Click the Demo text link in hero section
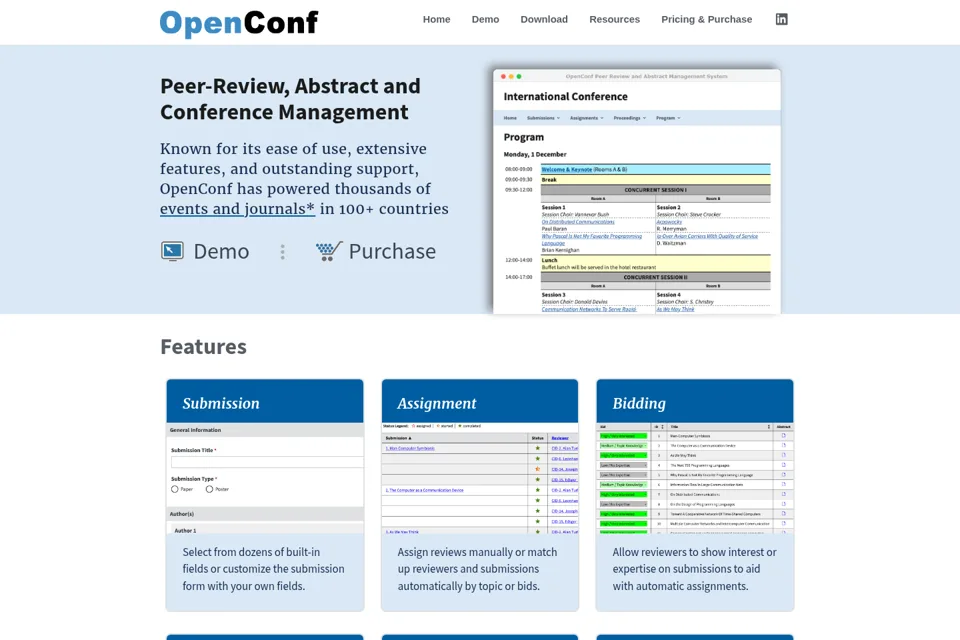 221,251
